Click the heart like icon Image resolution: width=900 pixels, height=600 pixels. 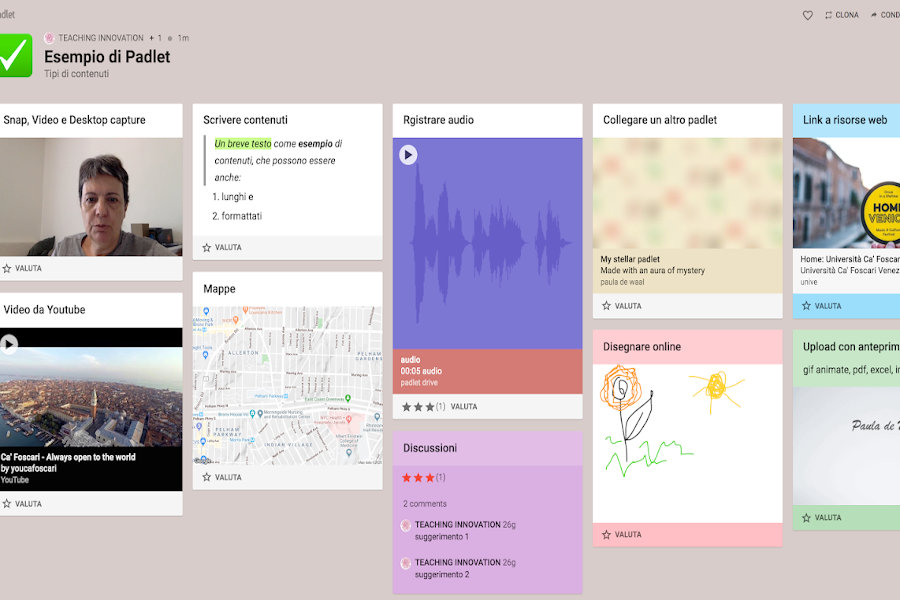(808, 16)
